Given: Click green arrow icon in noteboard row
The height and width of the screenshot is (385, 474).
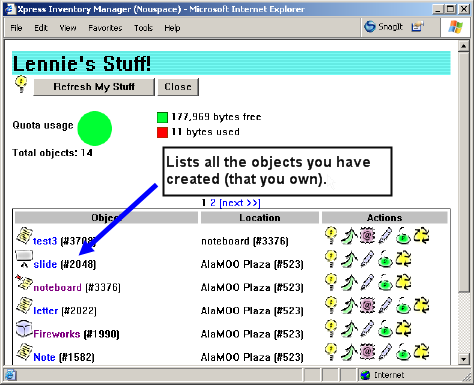Looking at the screenshot, I should pyautogui.click(x=349, y=282).
